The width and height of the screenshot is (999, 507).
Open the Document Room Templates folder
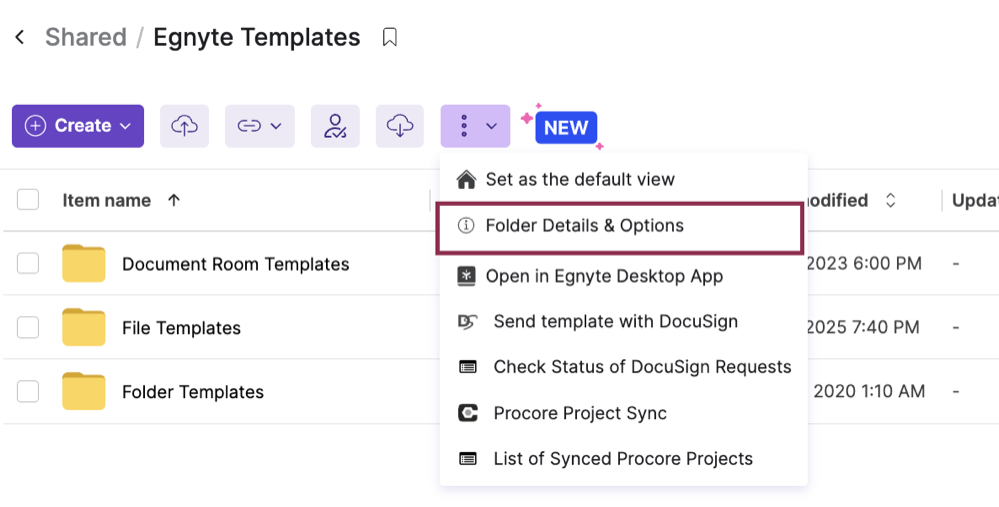point(236,264)
